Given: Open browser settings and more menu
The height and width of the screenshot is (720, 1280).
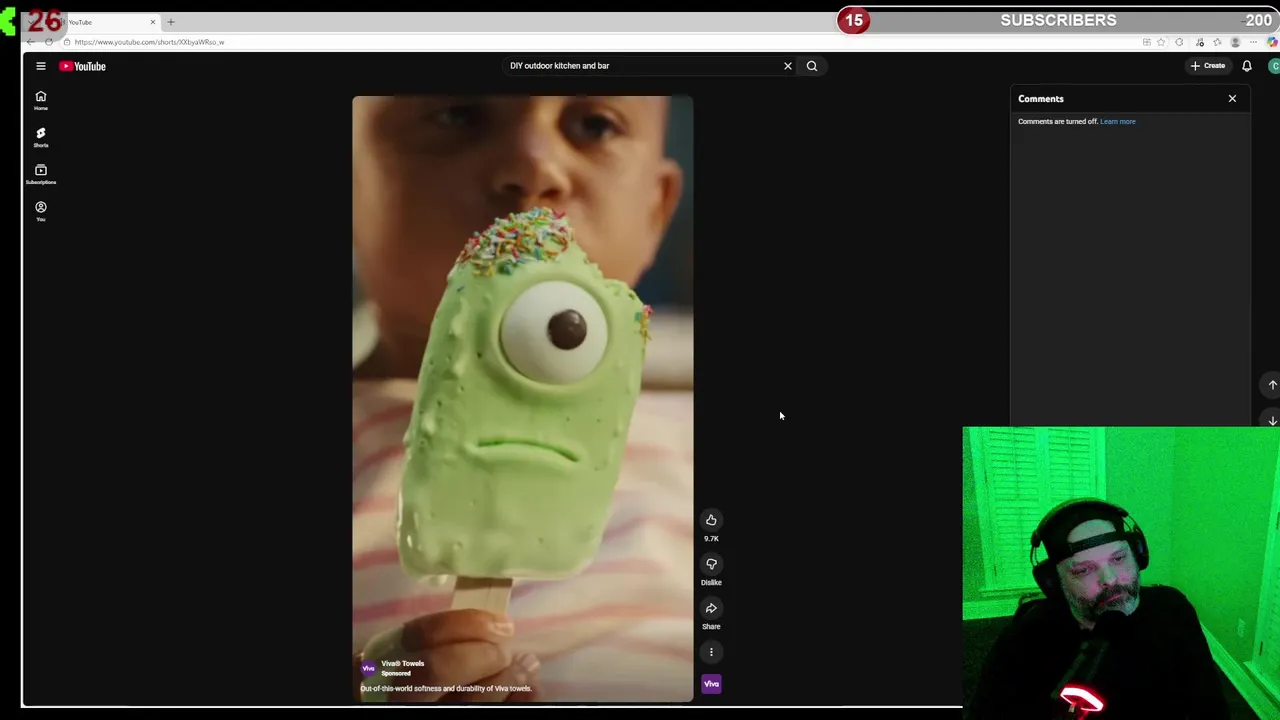Looking at the screenshot, I should (1254, 42).
